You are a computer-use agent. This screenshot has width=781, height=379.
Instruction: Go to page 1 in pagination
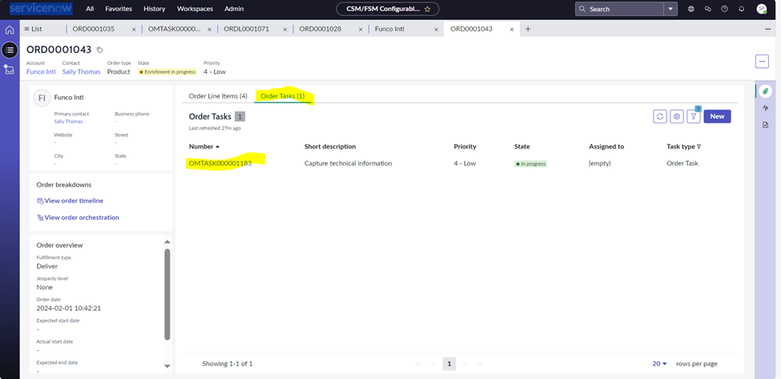[x=449, y=364]
